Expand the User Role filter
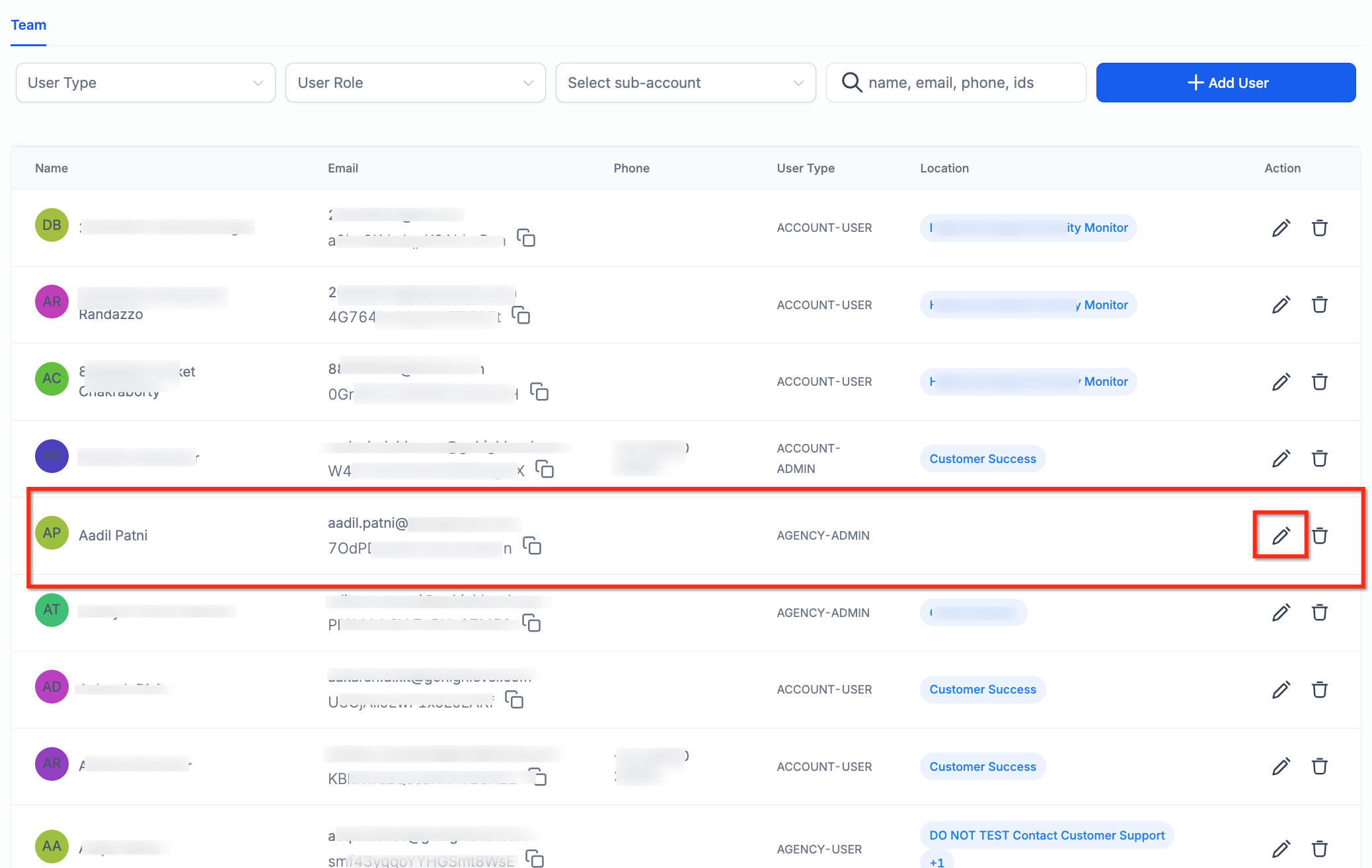This screenshot has height=868, width=1372. (415, 83)
